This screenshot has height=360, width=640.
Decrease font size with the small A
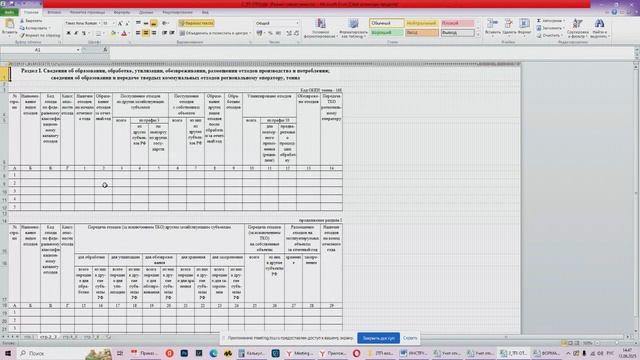point(127,23)
